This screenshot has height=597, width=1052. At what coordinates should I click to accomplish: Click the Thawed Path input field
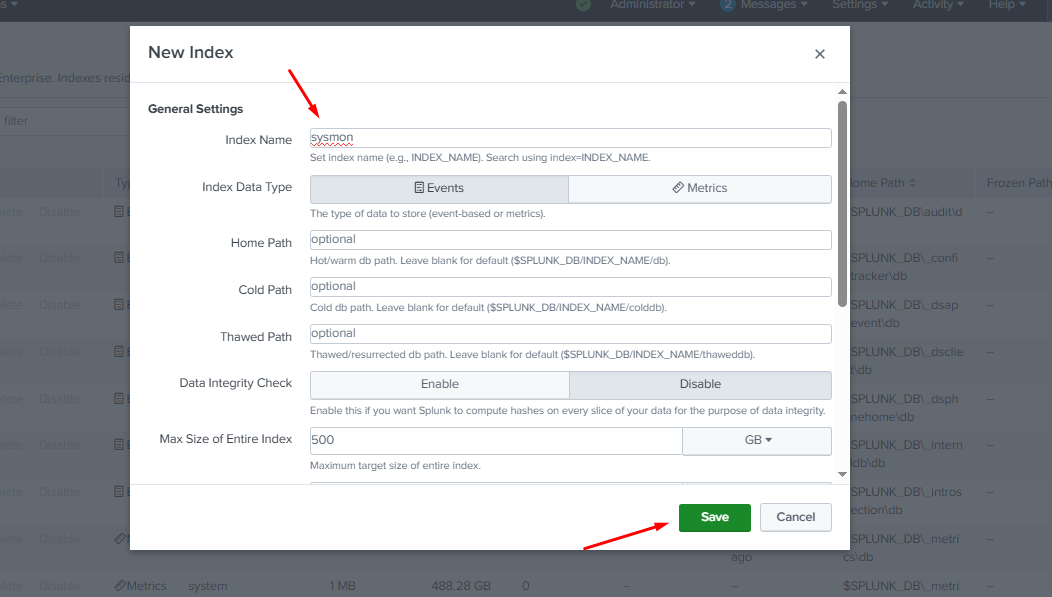click(570, 333)
